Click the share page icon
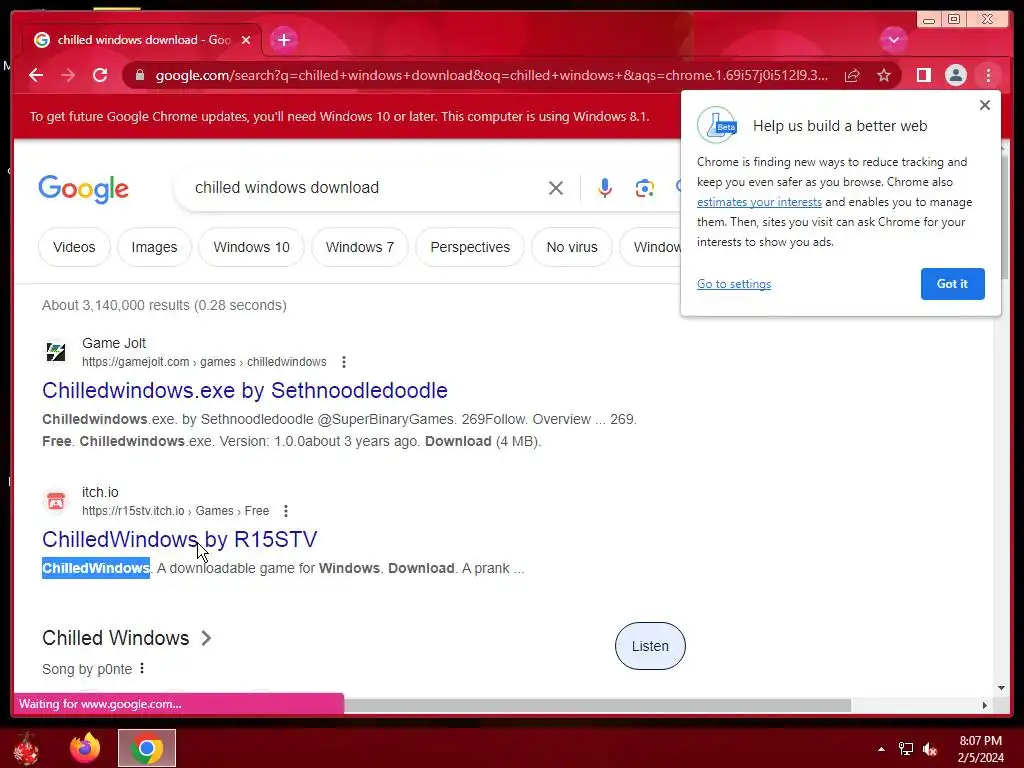This screenshot has height=768, width=1024. pyautogui.click(x=852, y=76)
